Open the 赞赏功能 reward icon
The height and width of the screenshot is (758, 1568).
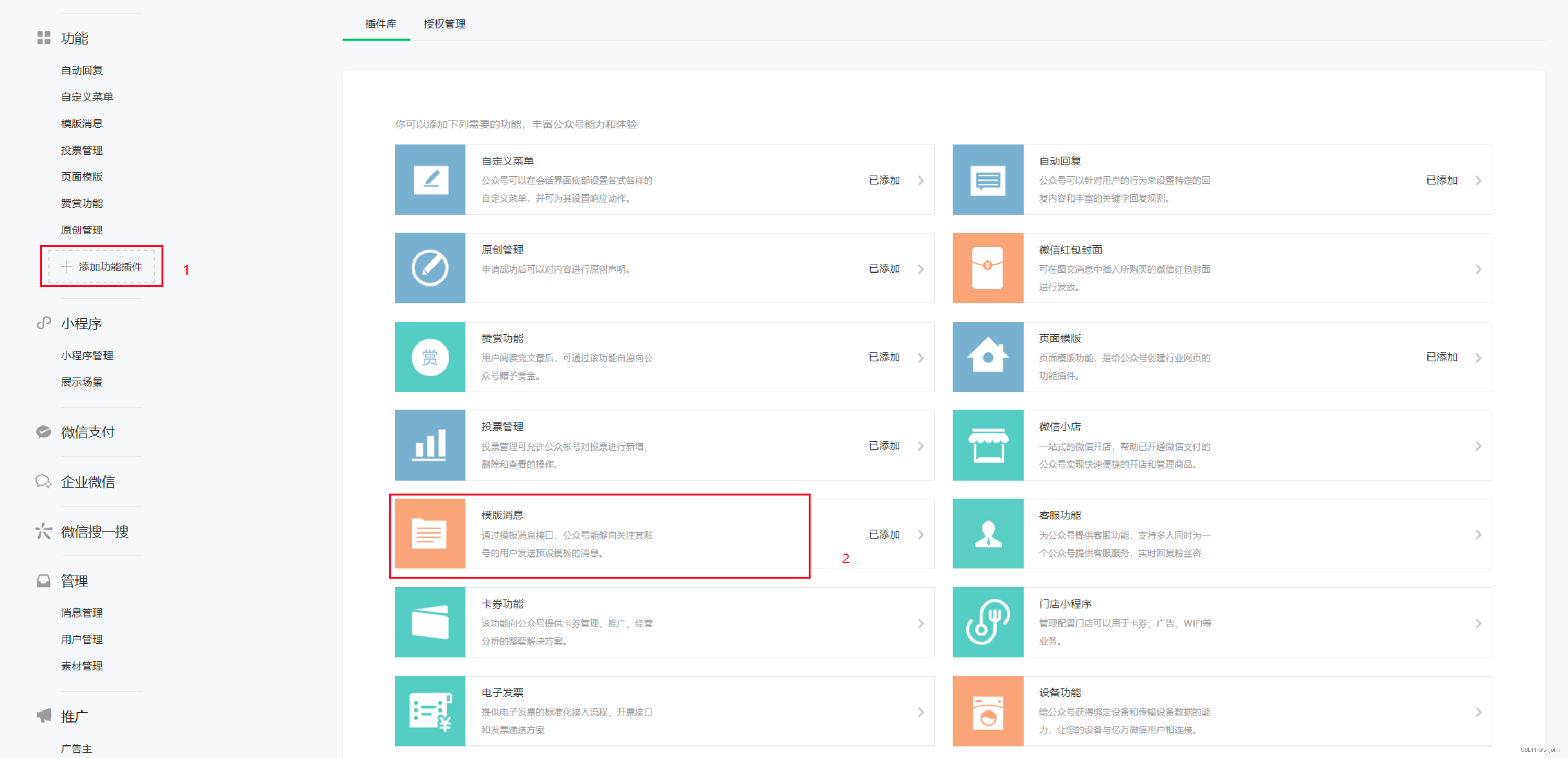click(430, 357)
